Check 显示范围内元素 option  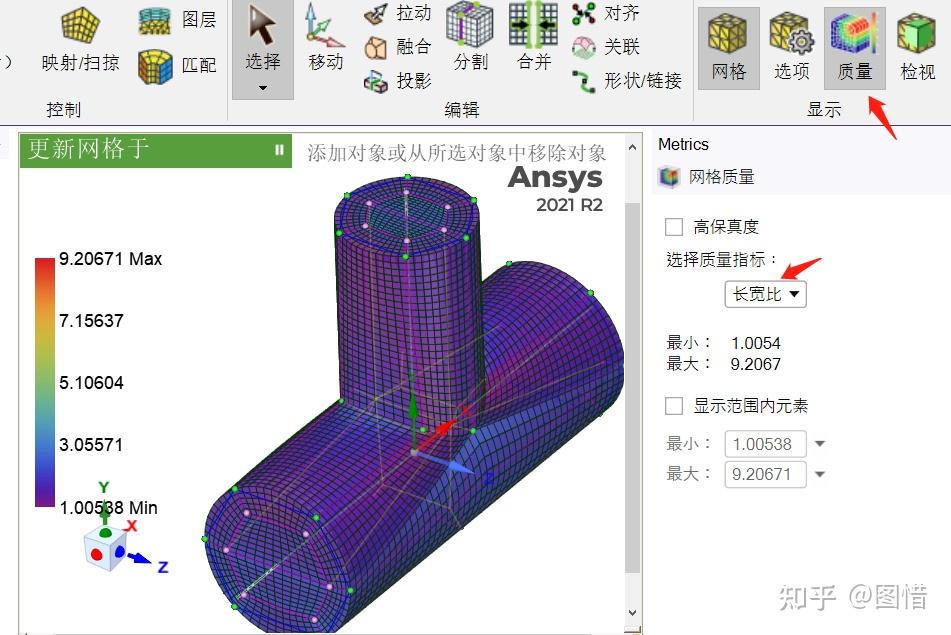pyautogui.click(x=673, y=406)
